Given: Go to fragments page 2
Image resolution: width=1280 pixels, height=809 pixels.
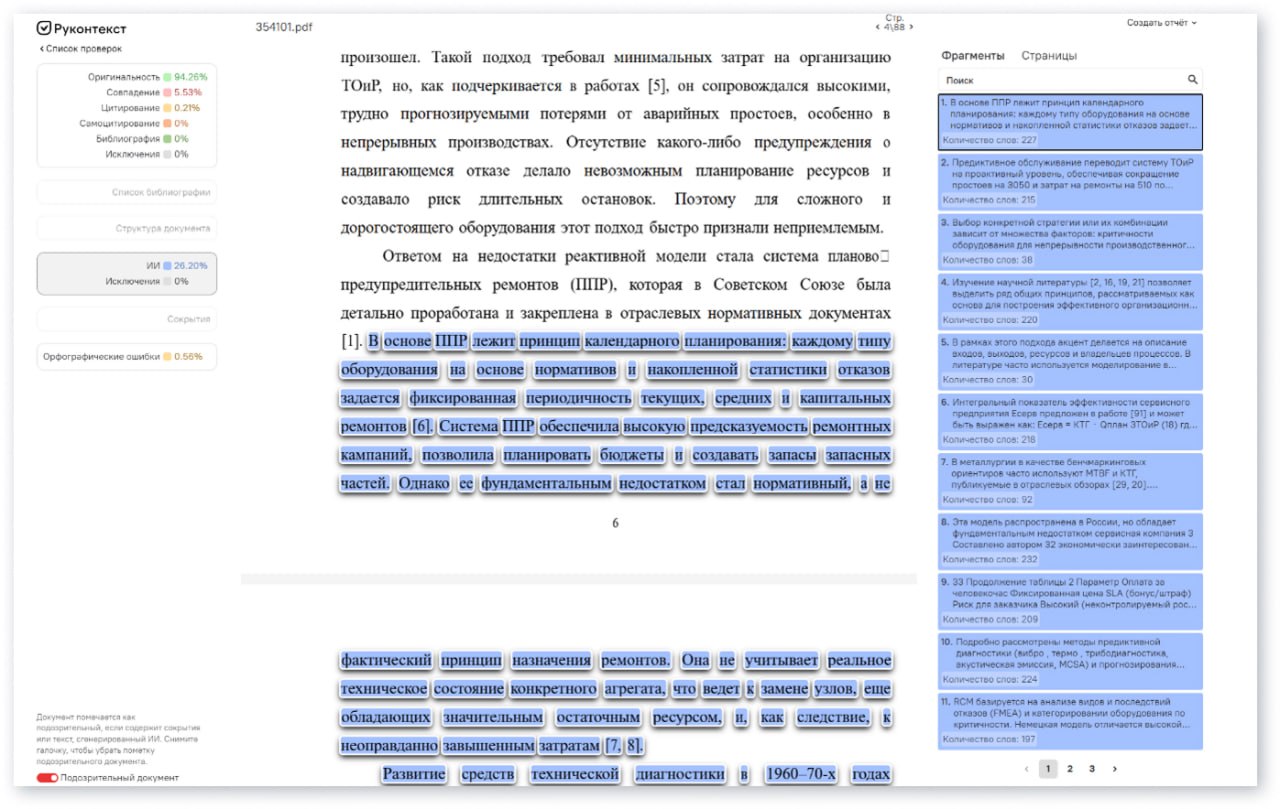Looking at the screenshot, I should coord(1070,769).
